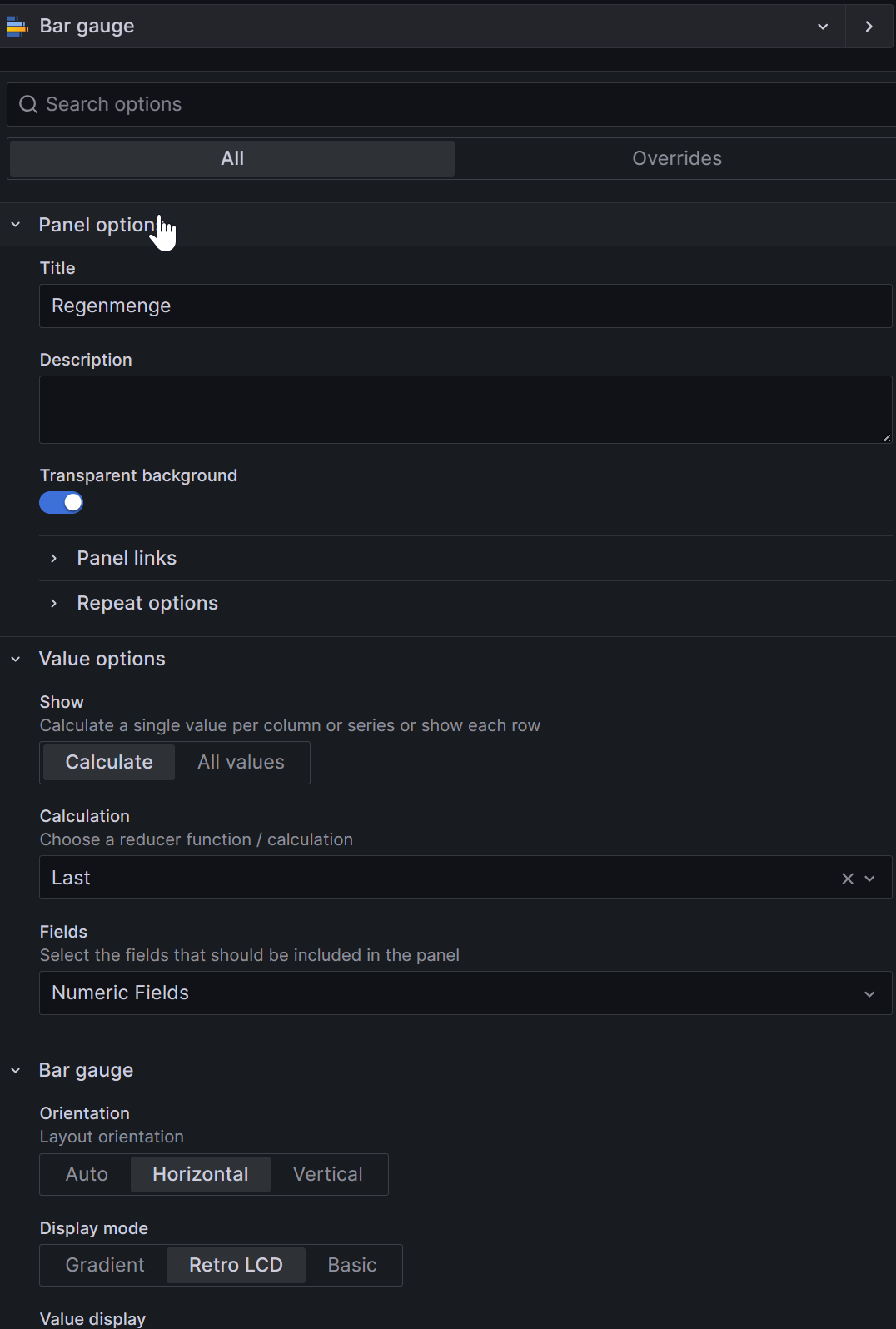
Task: Clear the Last calculation with X icon
Action: point(848,879)
